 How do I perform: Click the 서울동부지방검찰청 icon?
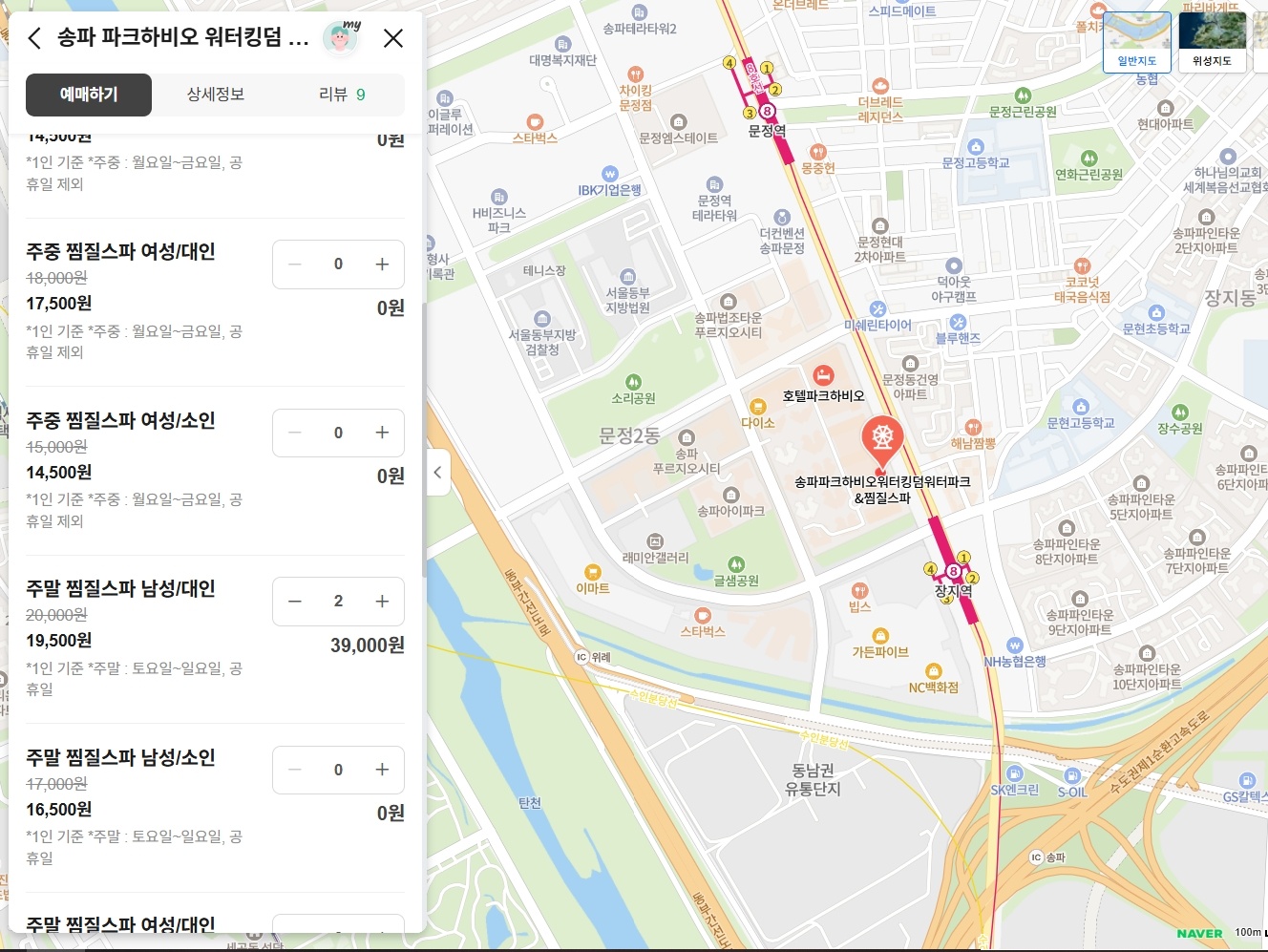click(x=542, y=319)
